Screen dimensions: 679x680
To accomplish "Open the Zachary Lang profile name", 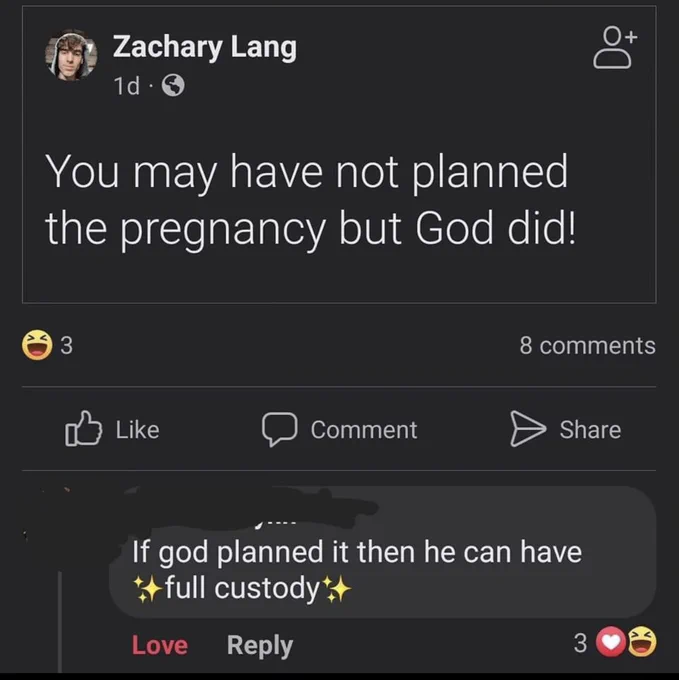I will [205, 47].
